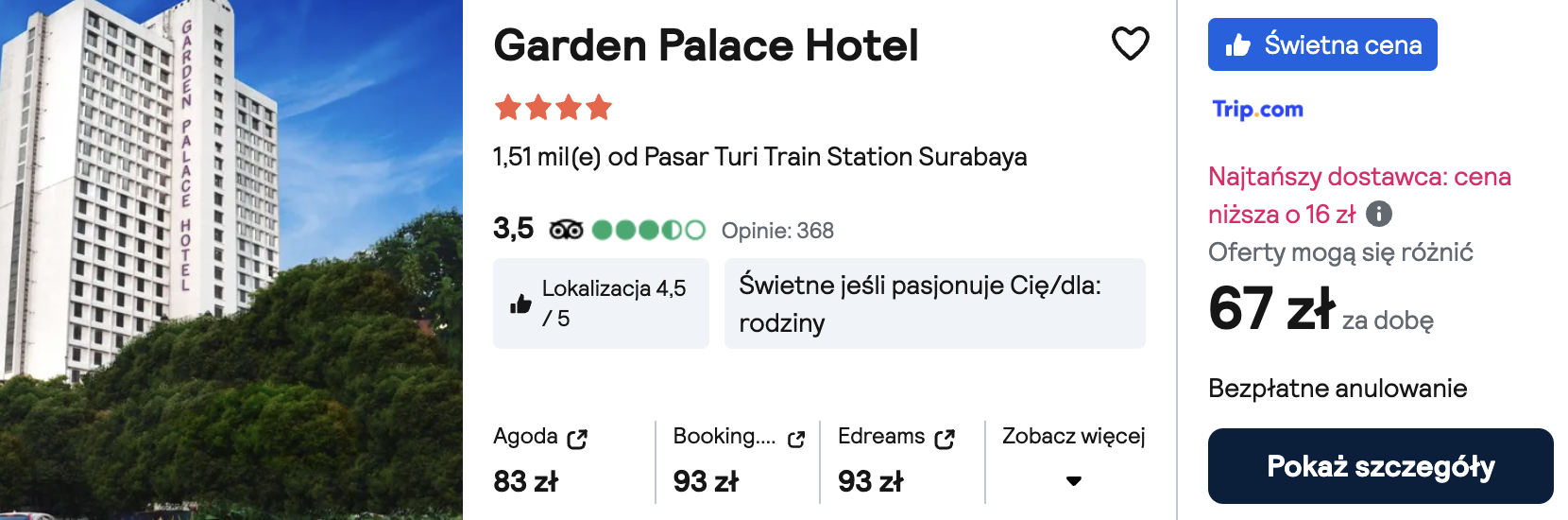This screenshot has height=520, width=1568.
Task: Open Edreams external link icon
Action: [x=945, y=439]
